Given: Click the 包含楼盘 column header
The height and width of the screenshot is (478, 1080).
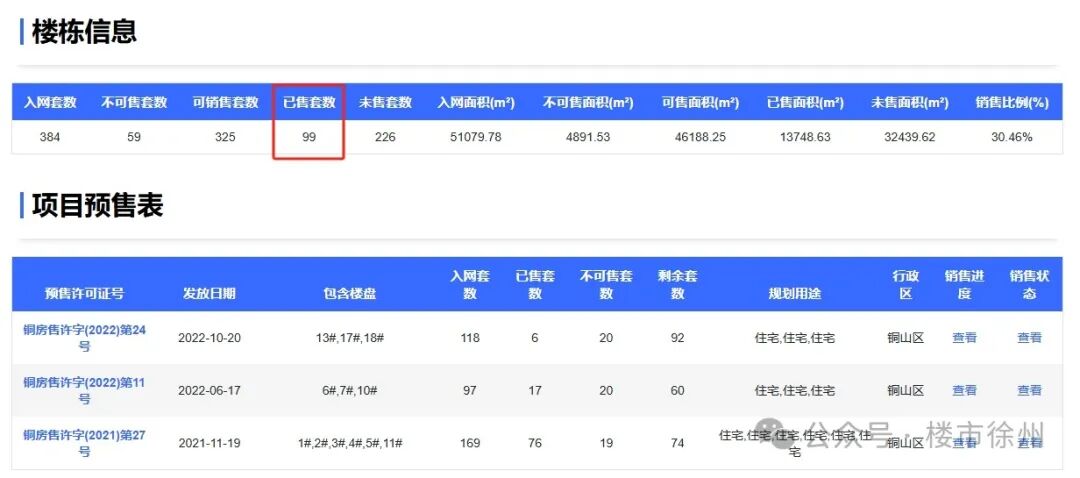Looking at the screenshot, I should coord(350,293).
